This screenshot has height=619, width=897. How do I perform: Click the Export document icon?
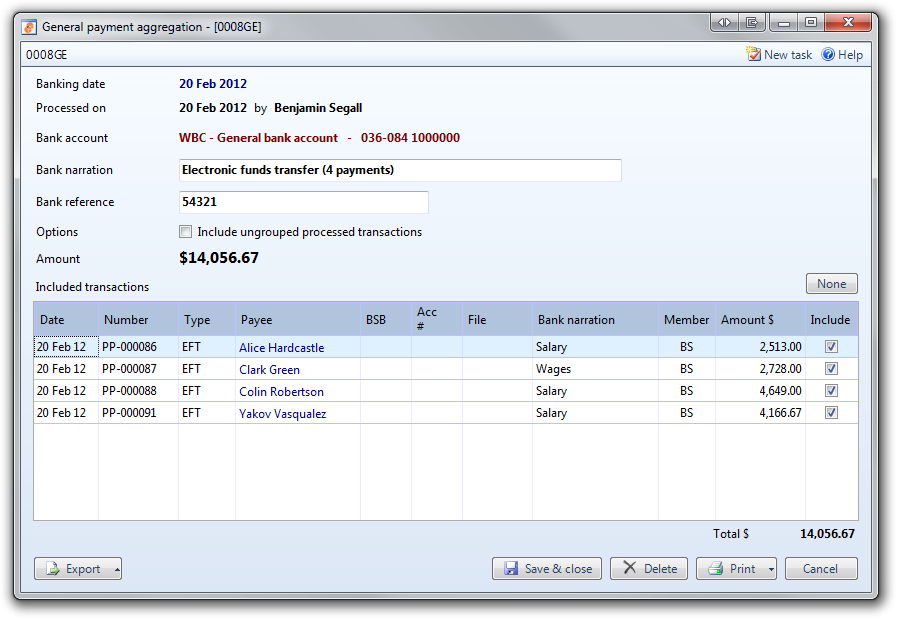(x=53, y=569)
